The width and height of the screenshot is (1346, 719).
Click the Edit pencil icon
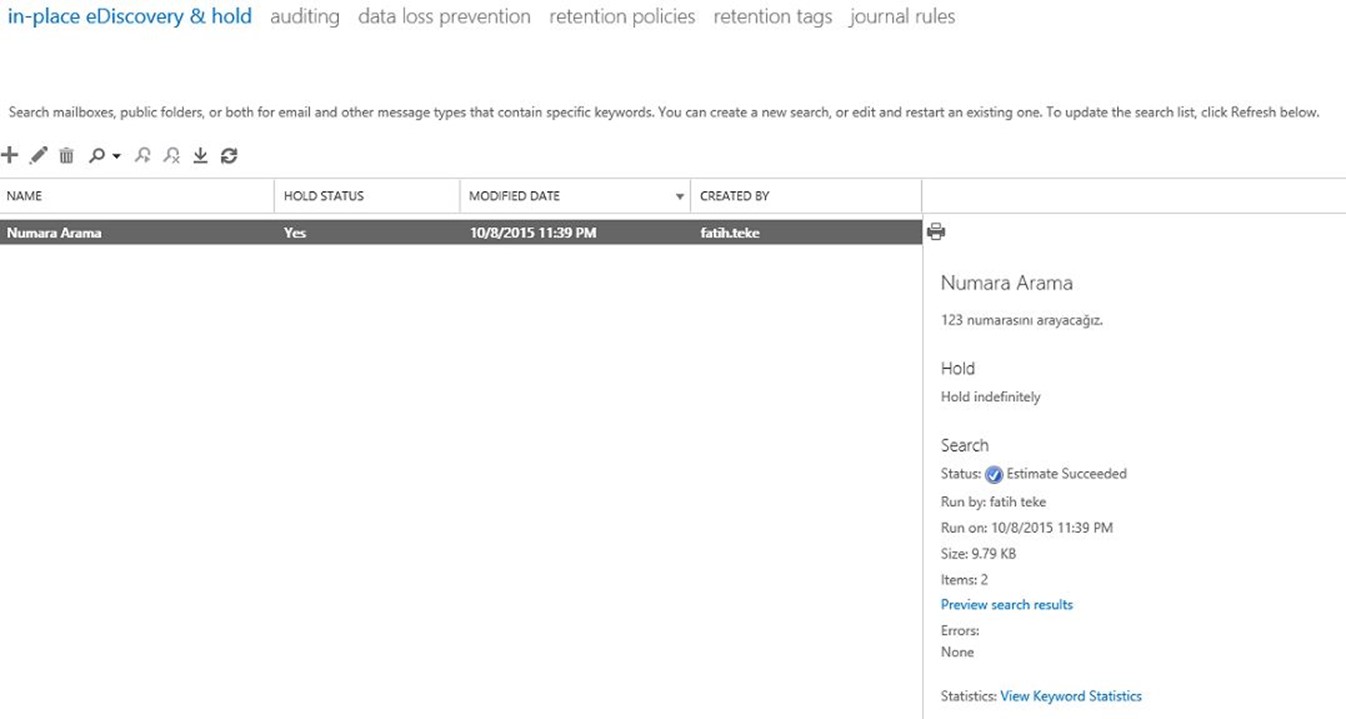[x=38, y=155]
